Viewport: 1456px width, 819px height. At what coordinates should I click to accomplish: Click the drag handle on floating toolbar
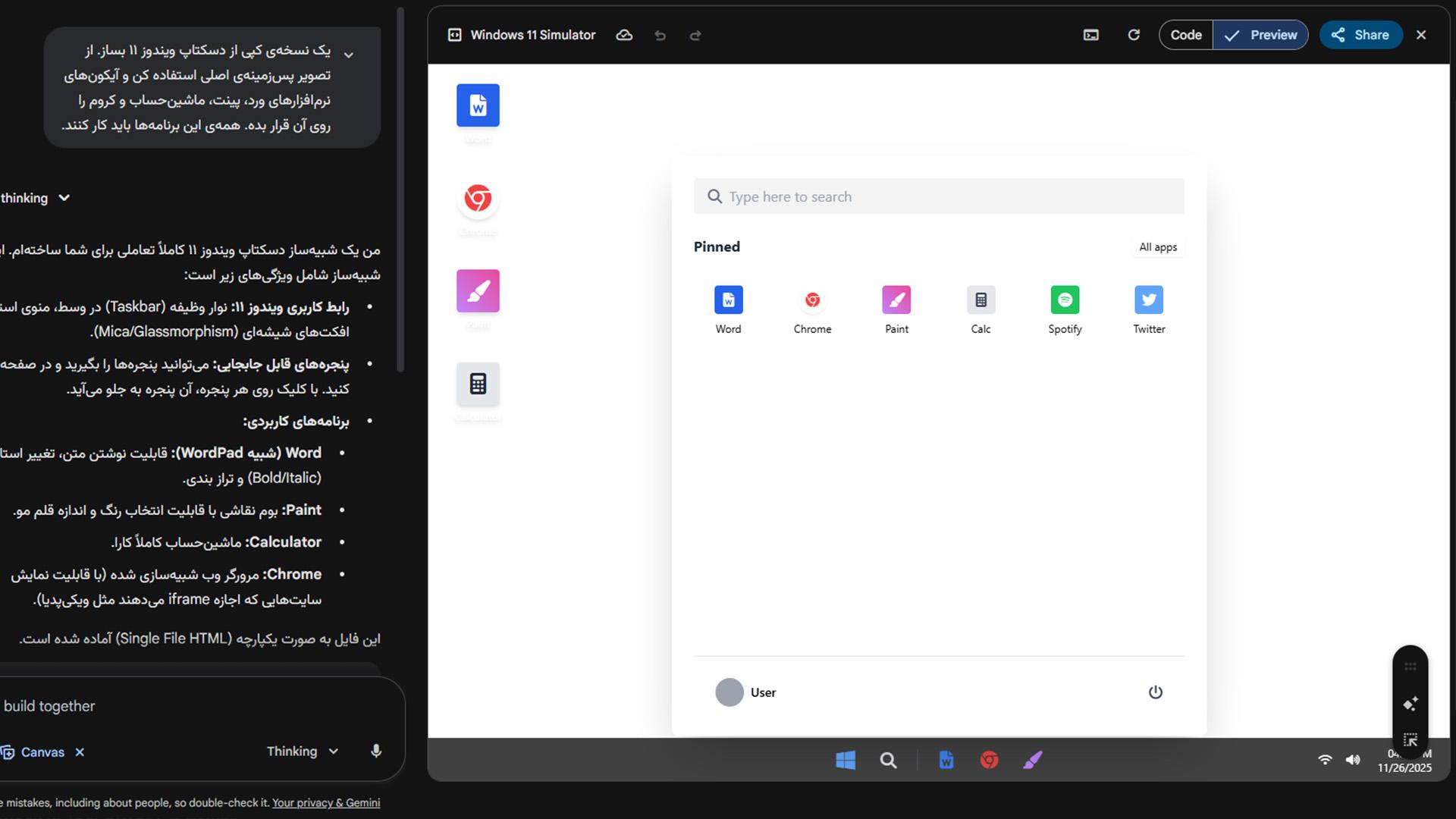(x=1410, y=667)
